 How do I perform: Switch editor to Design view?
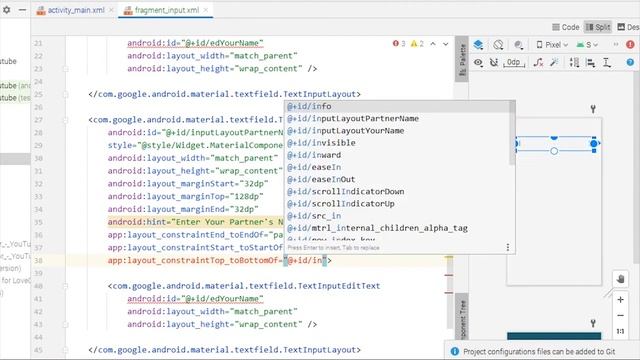(x=628, y=27)
